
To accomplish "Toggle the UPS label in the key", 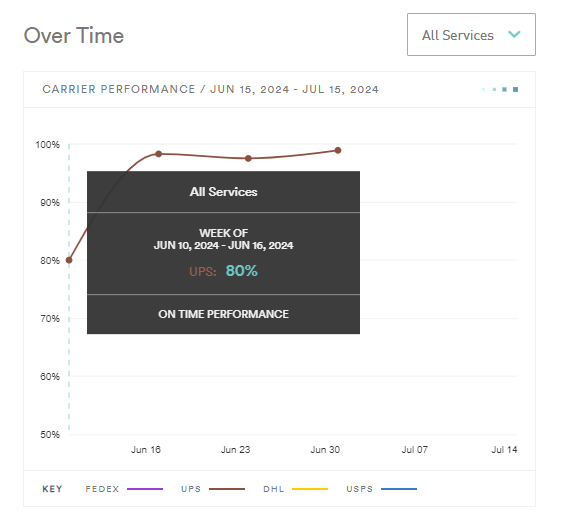I will click(191, 489).
